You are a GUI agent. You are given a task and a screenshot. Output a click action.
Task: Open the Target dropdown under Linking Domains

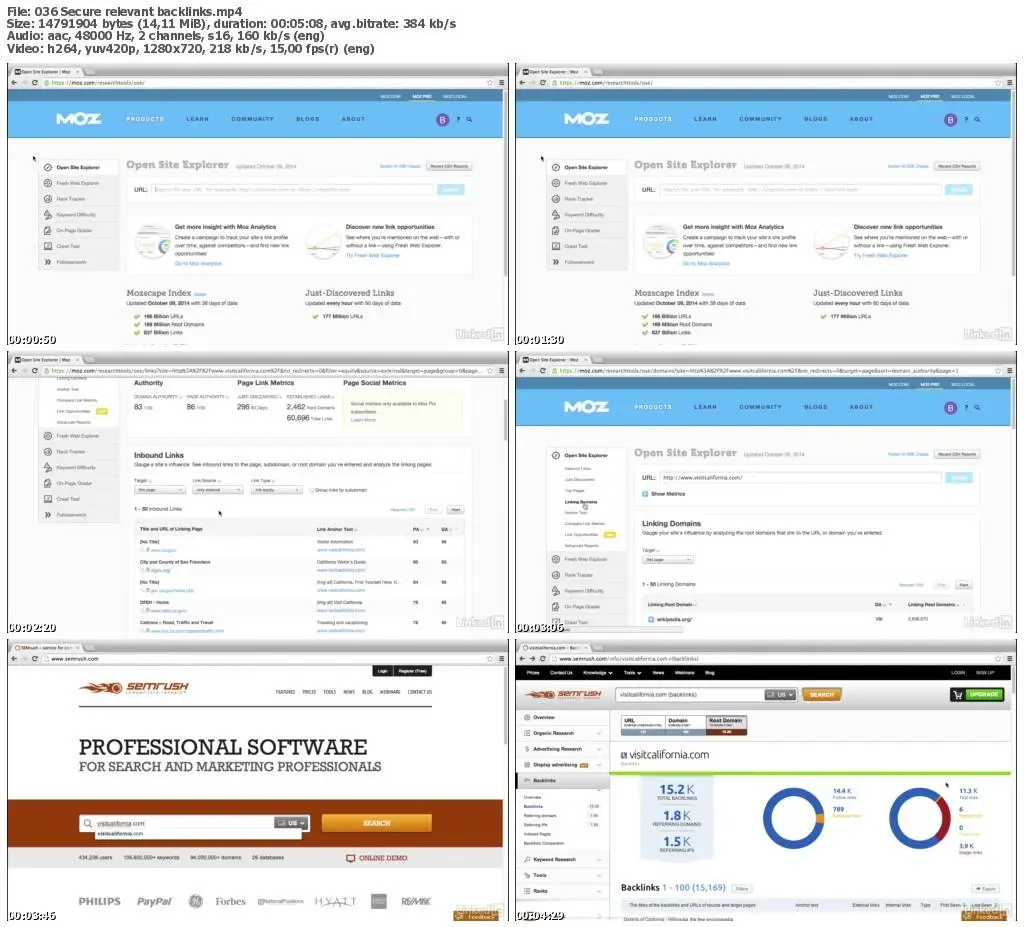[668, 560]
